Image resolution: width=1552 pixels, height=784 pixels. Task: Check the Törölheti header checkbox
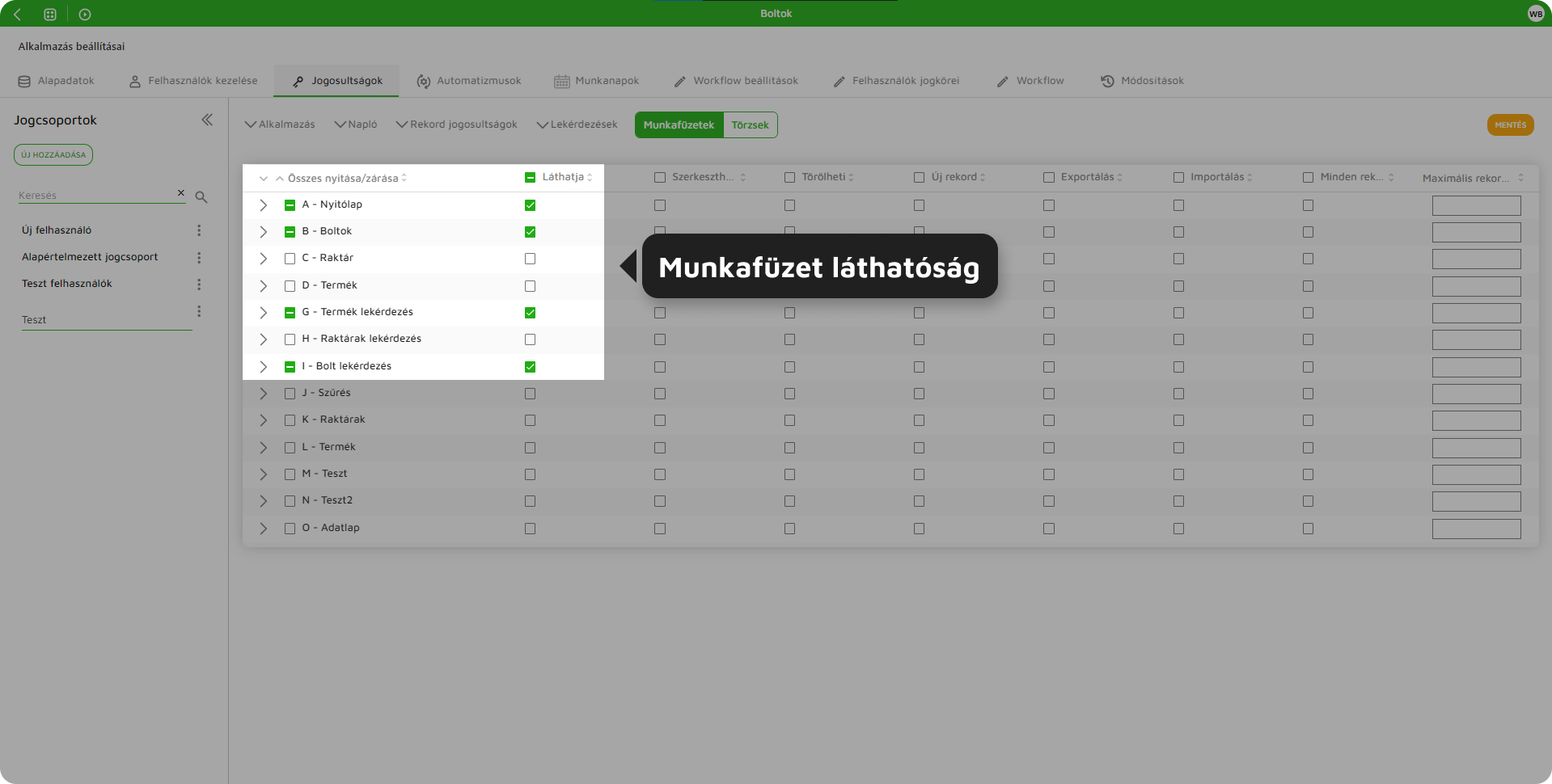click(x=789, y=178)
